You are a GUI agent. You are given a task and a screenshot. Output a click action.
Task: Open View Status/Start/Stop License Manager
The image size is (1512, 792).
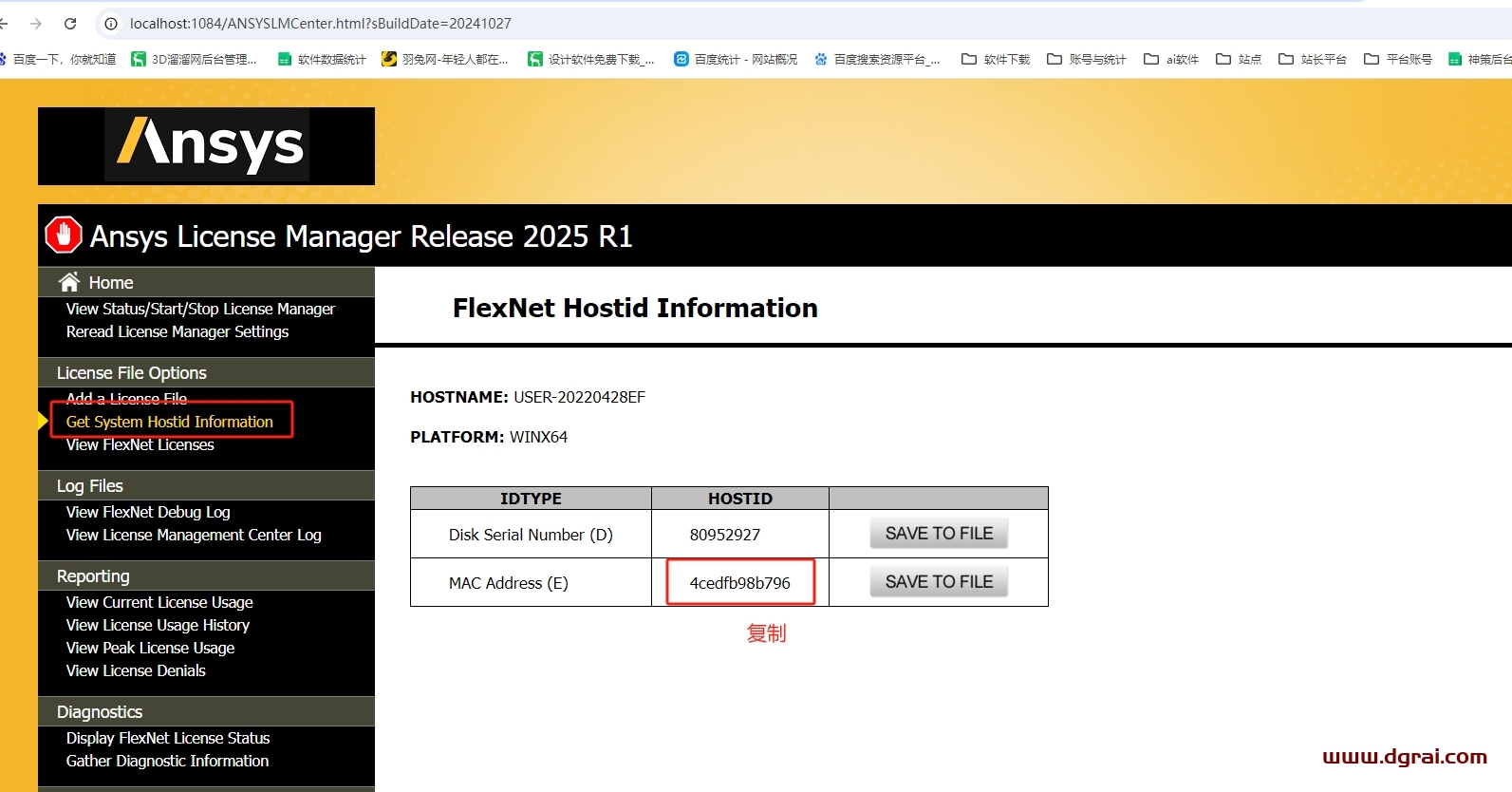coord(200,309)
